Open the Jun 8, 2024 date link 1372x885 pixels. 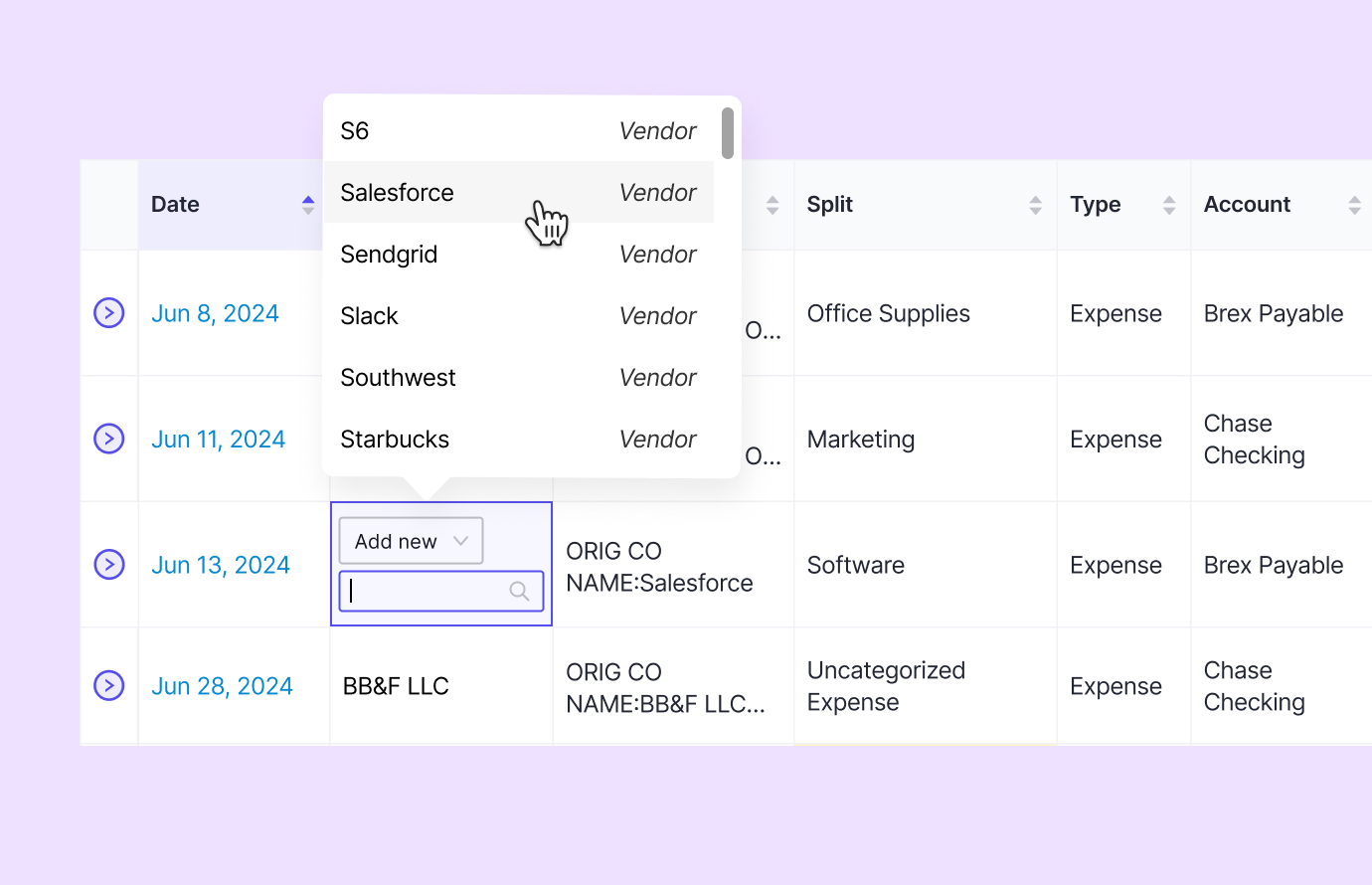point(215,313)
